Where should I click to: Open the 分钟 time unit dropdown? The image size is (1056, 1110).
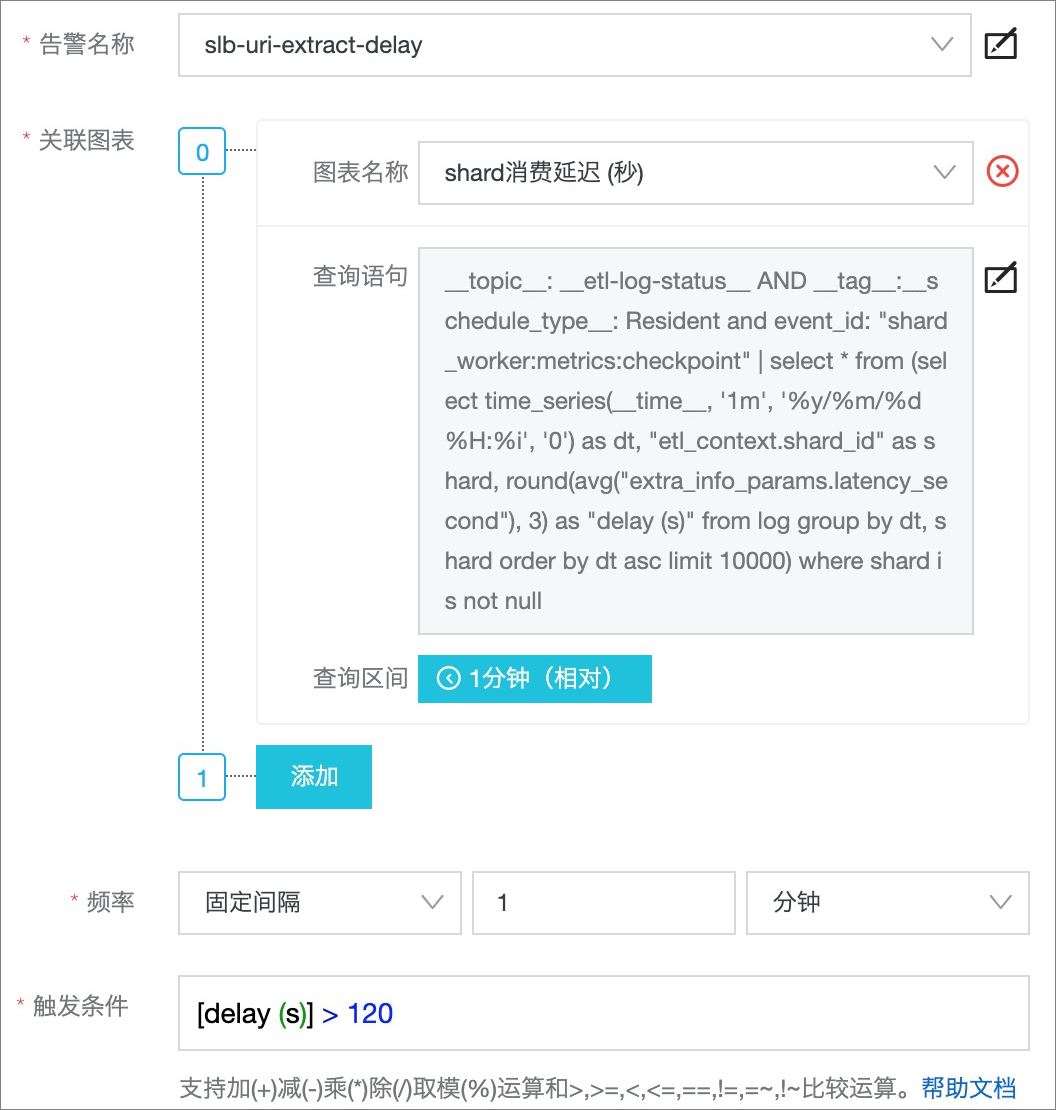tap(888, 903)
